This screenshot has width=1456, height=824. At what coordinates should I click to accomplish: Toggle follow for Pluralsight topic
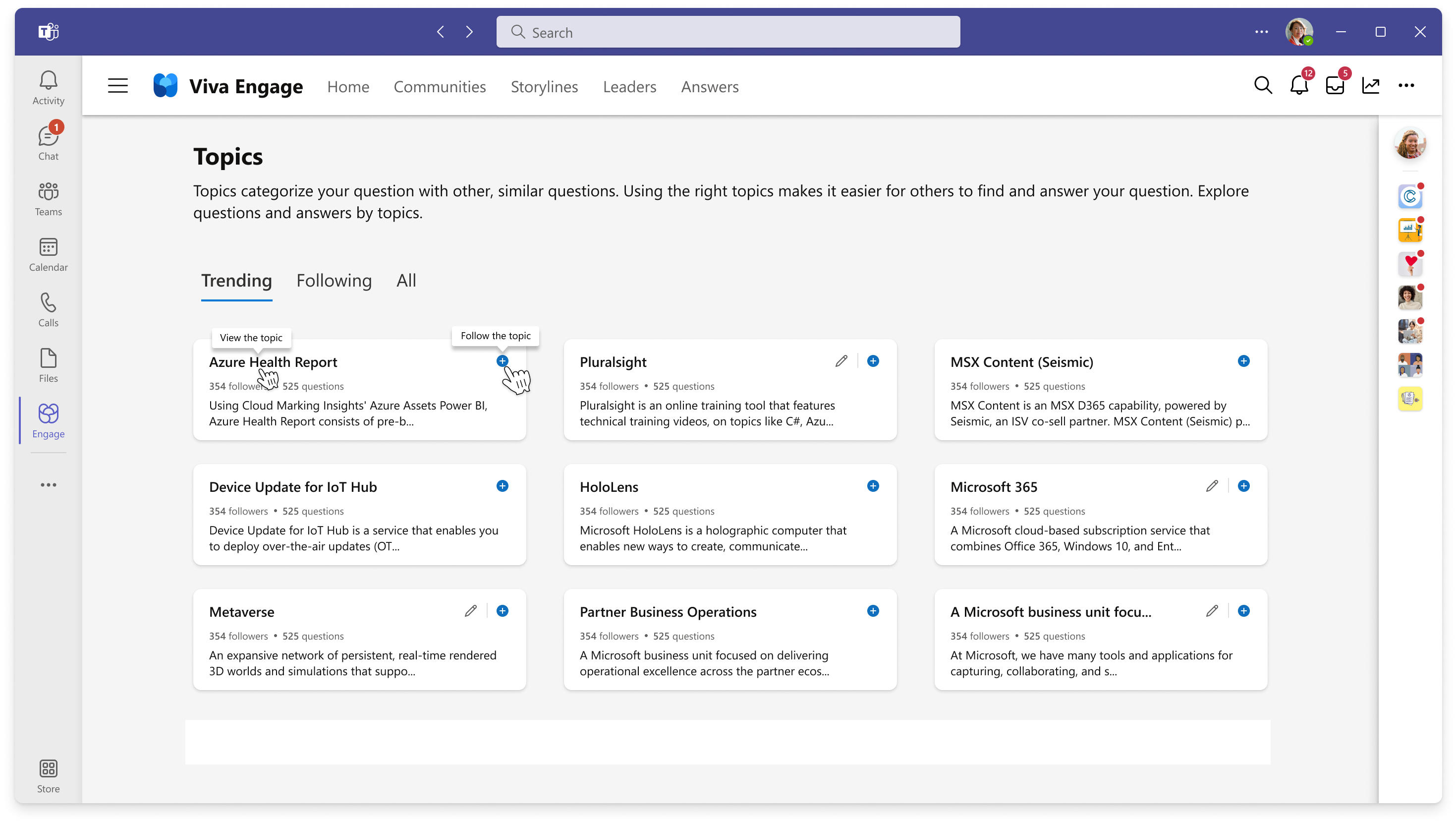click(x=873, y=361)
